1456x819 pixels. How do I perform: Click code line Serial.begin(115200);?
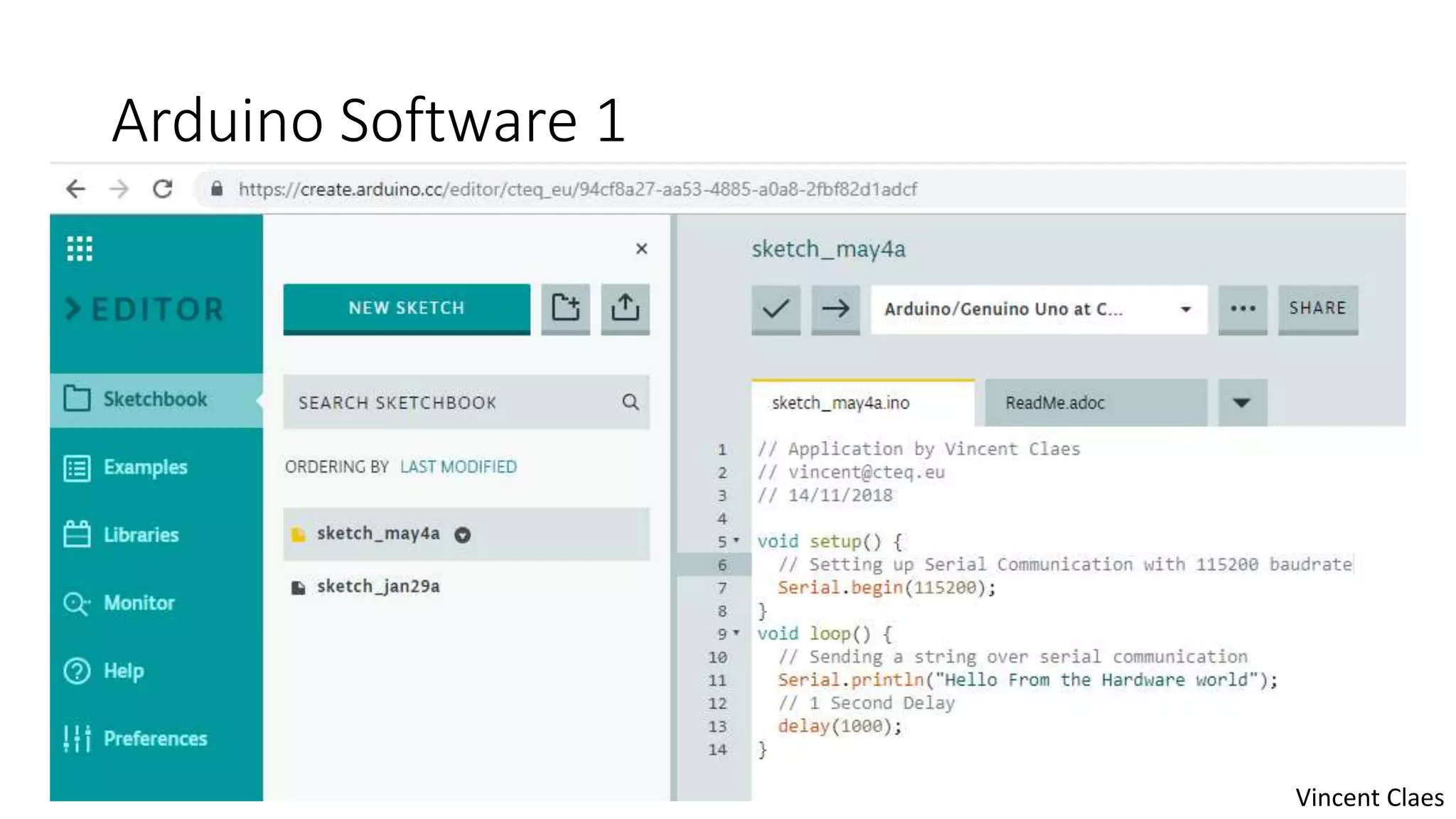coord(887,588)
